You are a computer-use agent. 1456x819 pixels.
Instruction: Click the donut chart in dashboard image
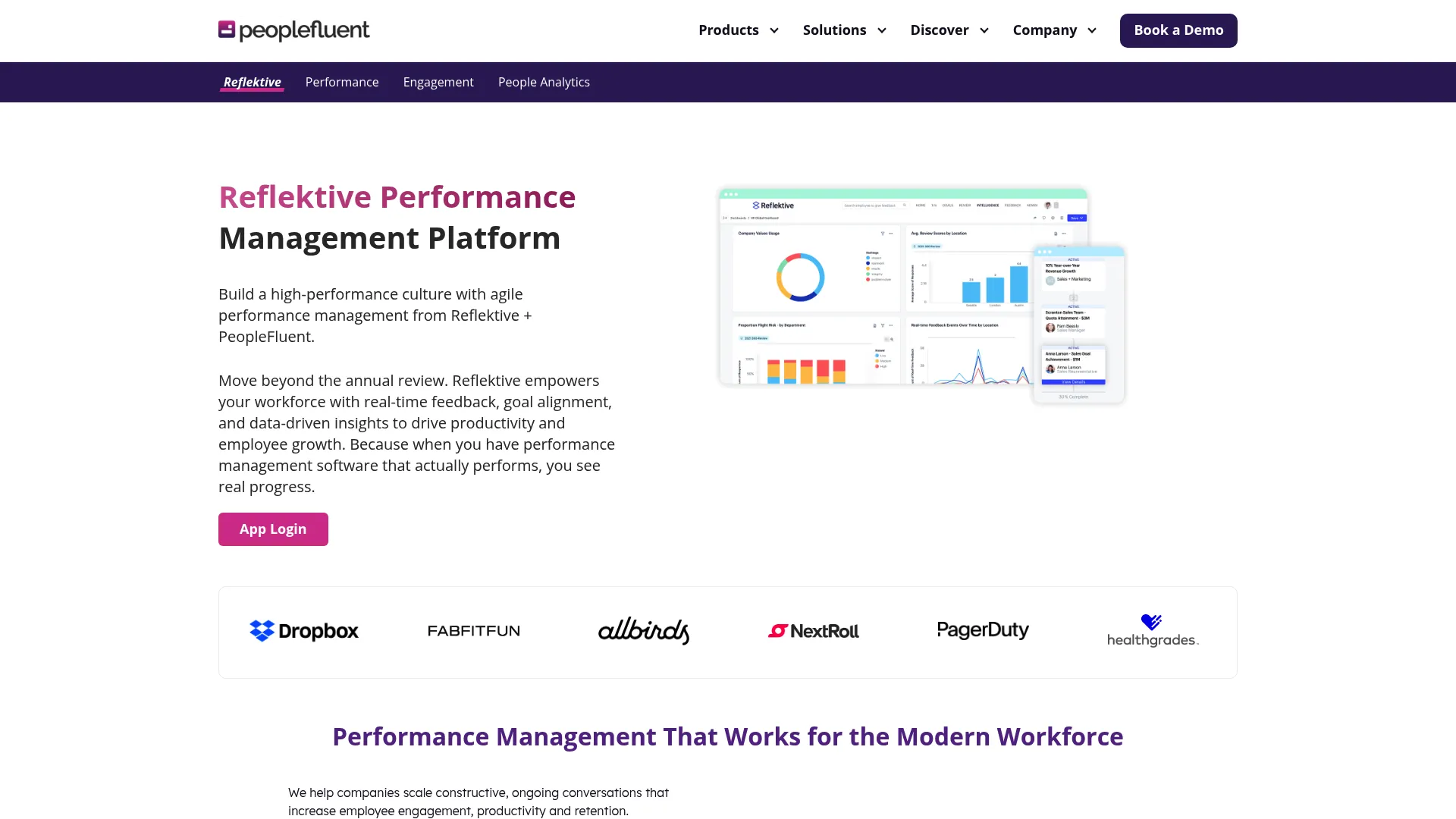pos(800,278)
